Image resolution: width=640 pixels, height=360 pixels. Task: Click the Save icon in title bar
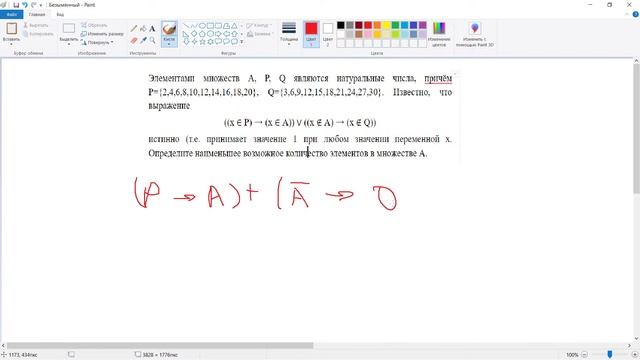coord(16,5)
